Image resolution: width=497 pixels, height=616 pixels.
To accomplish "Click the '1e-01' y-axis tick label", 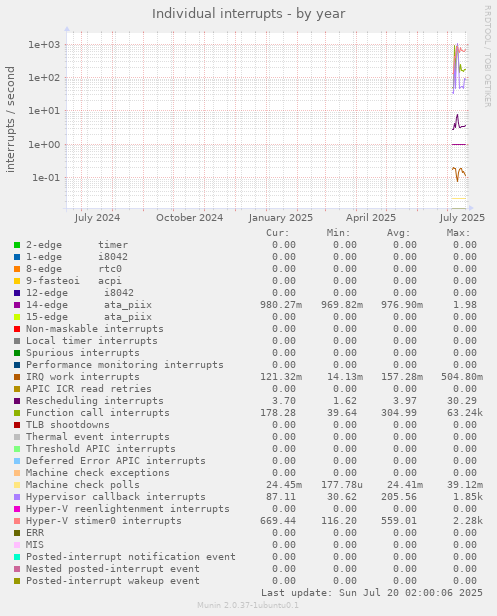I will (46, 178).
